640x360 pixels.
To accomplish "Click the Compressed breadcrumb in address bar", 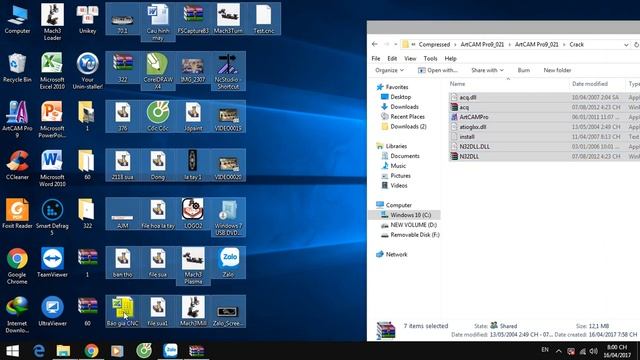I will (x=434, y=44).
